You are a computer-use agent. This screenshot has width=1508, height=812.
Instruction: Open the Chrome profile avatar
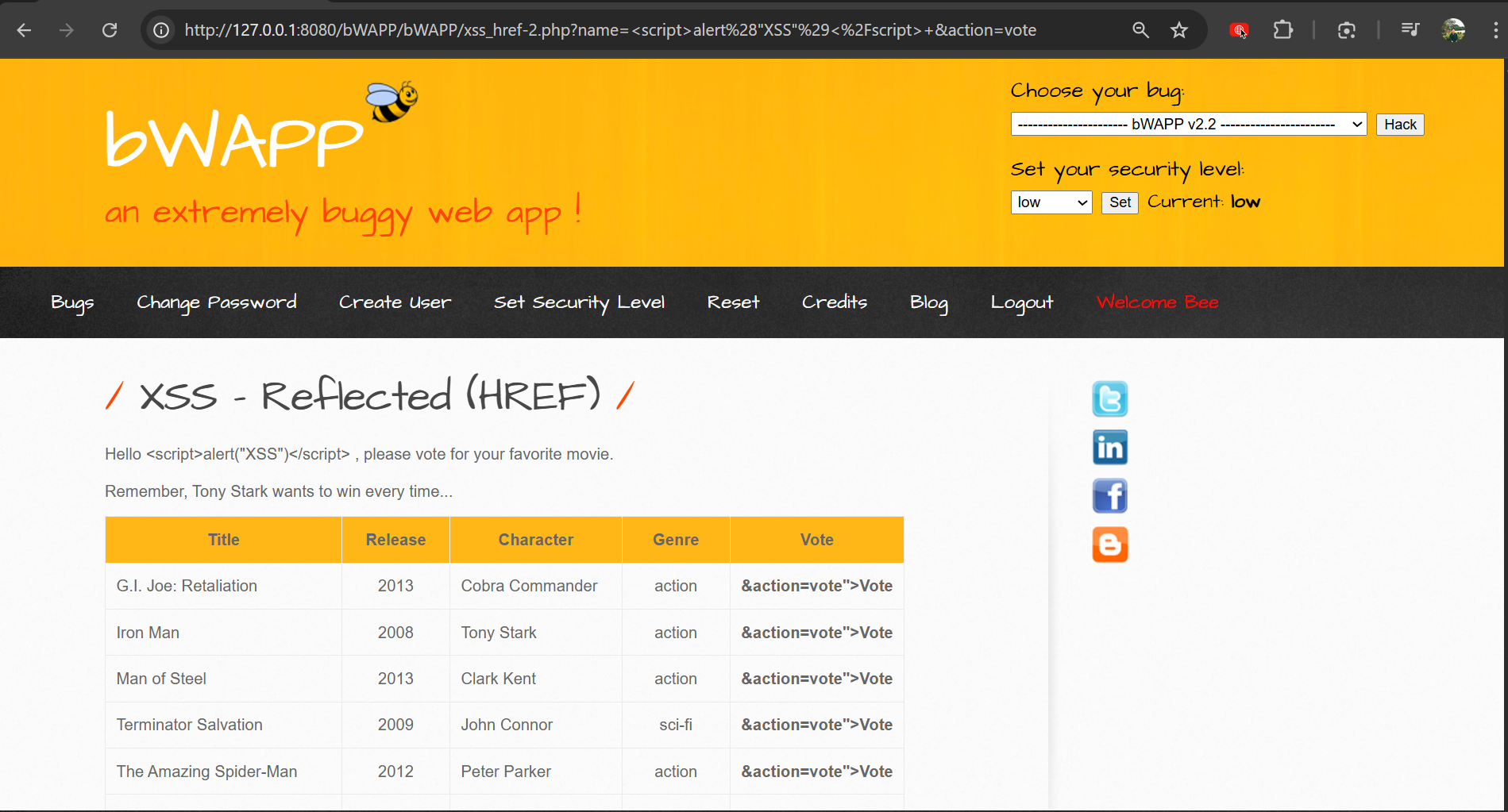(1453, 30)
